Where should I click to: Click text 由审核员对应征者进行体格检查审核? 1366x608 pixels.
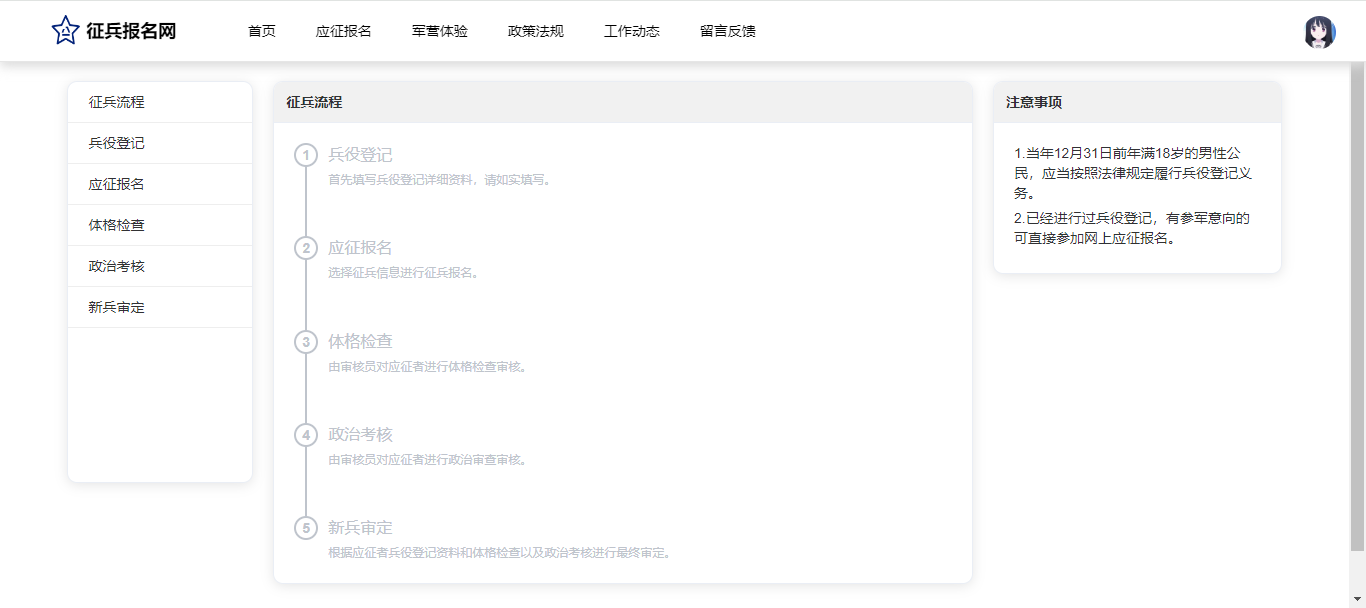(427, 366)
